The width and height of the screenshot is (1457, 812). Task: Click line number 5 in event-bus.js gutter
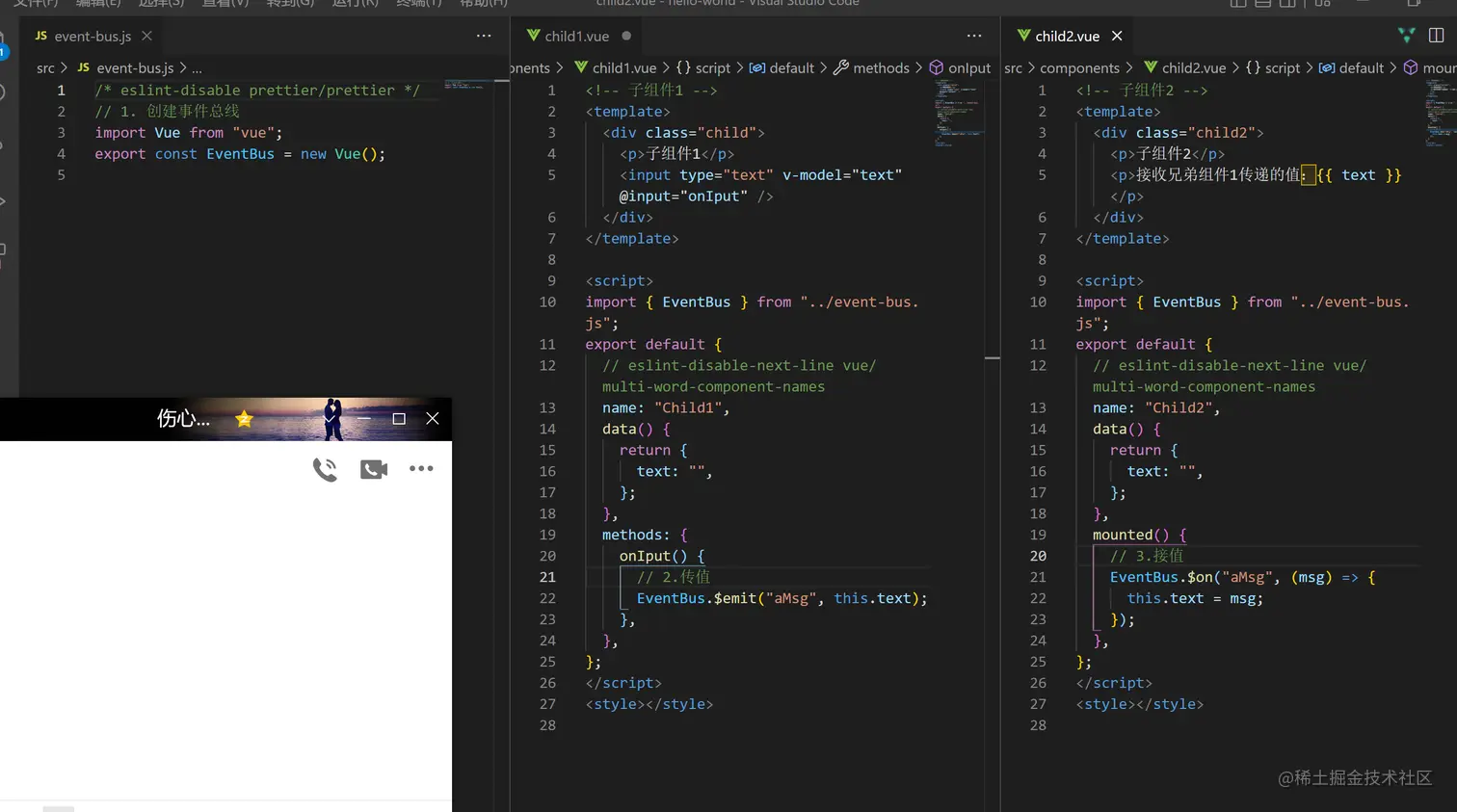point(61,175)
